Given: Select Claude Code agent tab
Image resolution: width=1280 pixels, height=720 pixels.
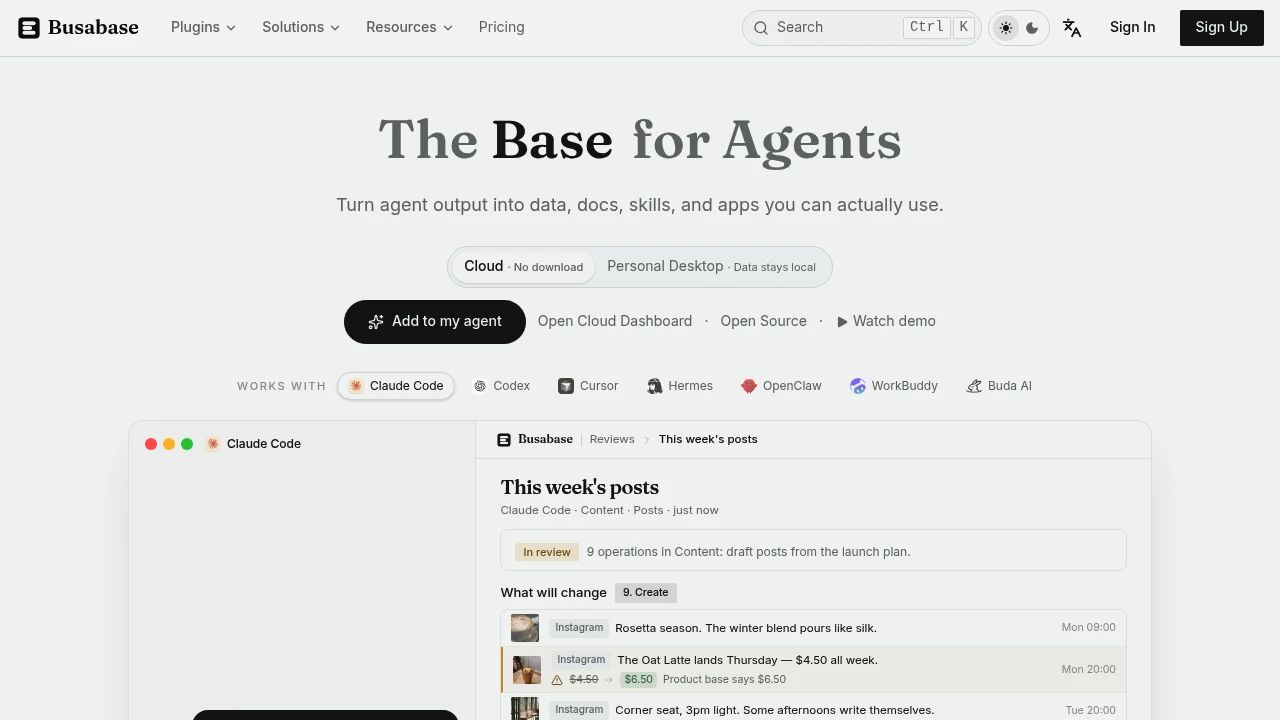Looking at the screenshot, I should click(x=396, y=386).
